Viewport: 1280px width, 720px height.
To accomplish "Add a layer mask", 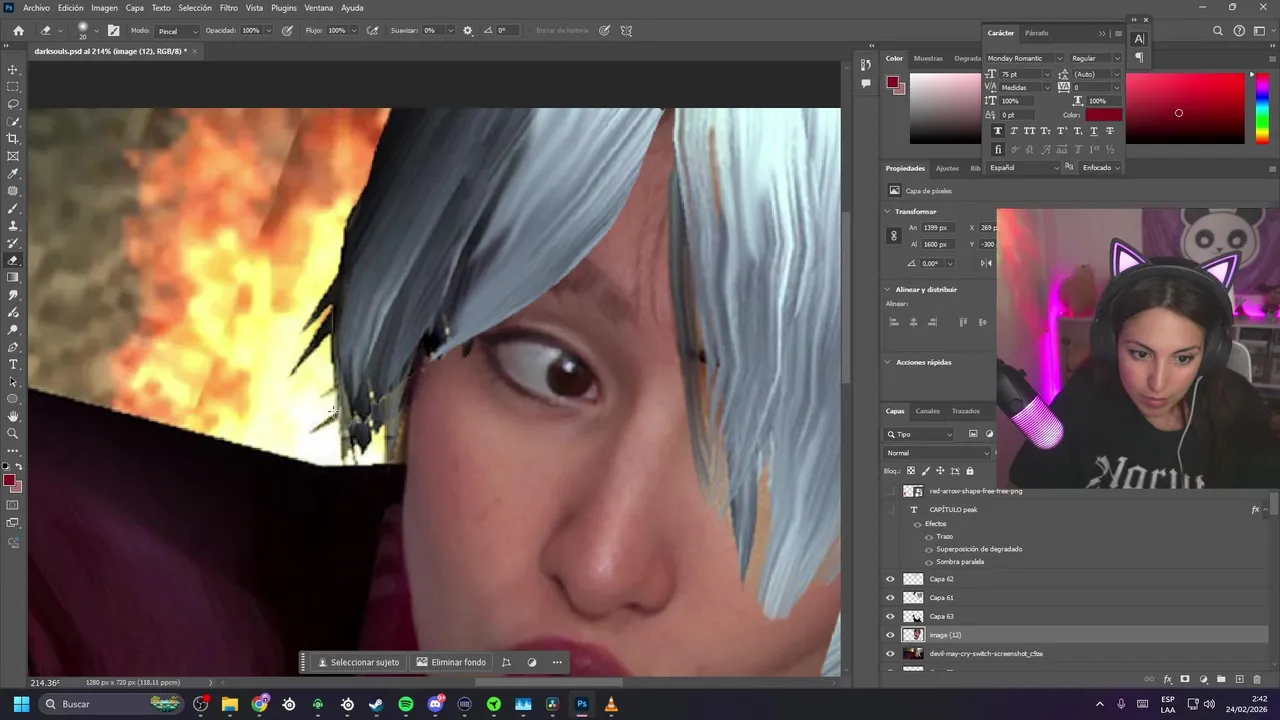I will click(1185, 679).
